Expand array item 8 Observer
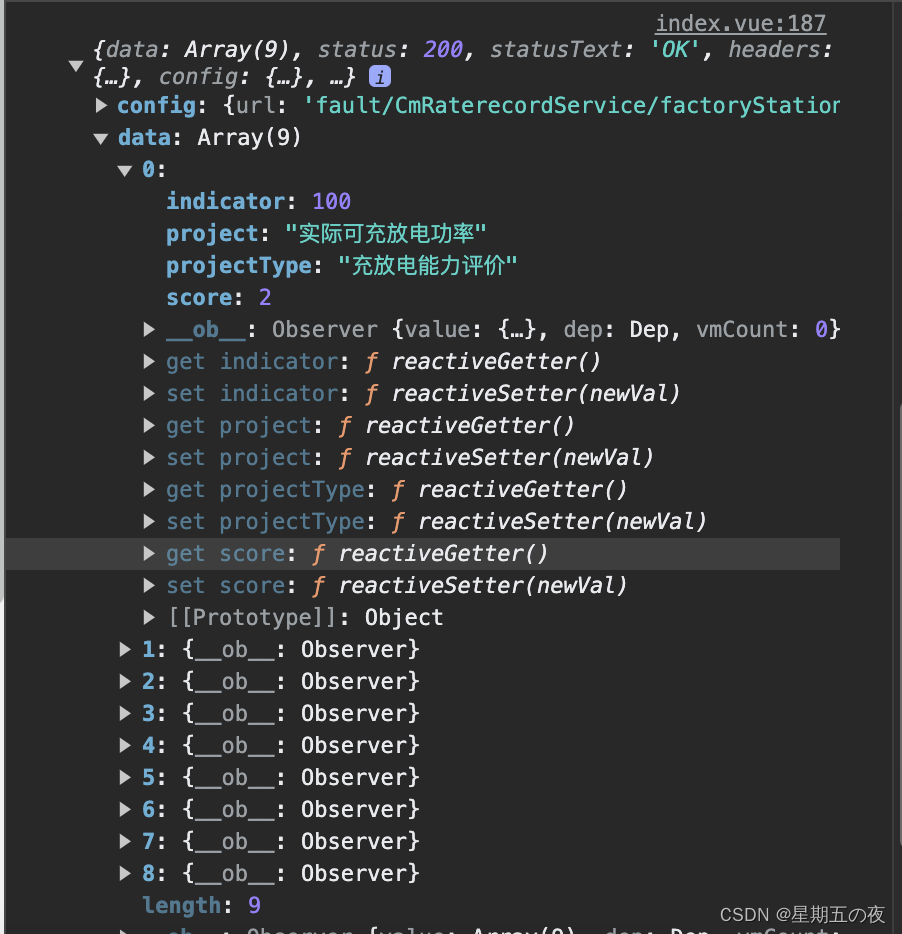Viewport: 902px width, 934px height. (125, 873)
